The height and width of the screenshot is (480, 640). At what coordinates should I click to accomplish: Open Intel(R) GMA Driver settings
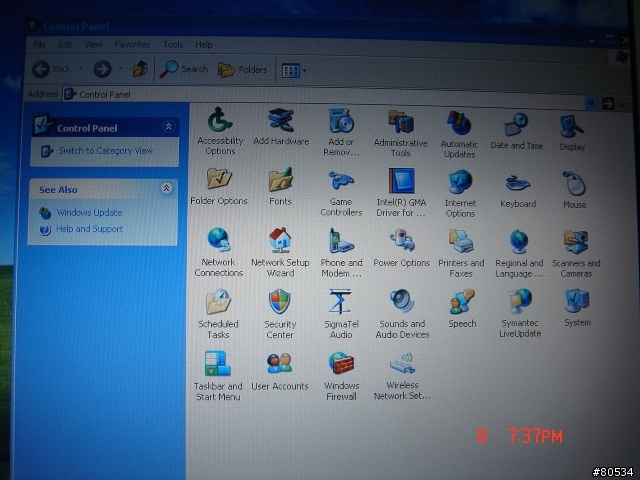(401, 193)
